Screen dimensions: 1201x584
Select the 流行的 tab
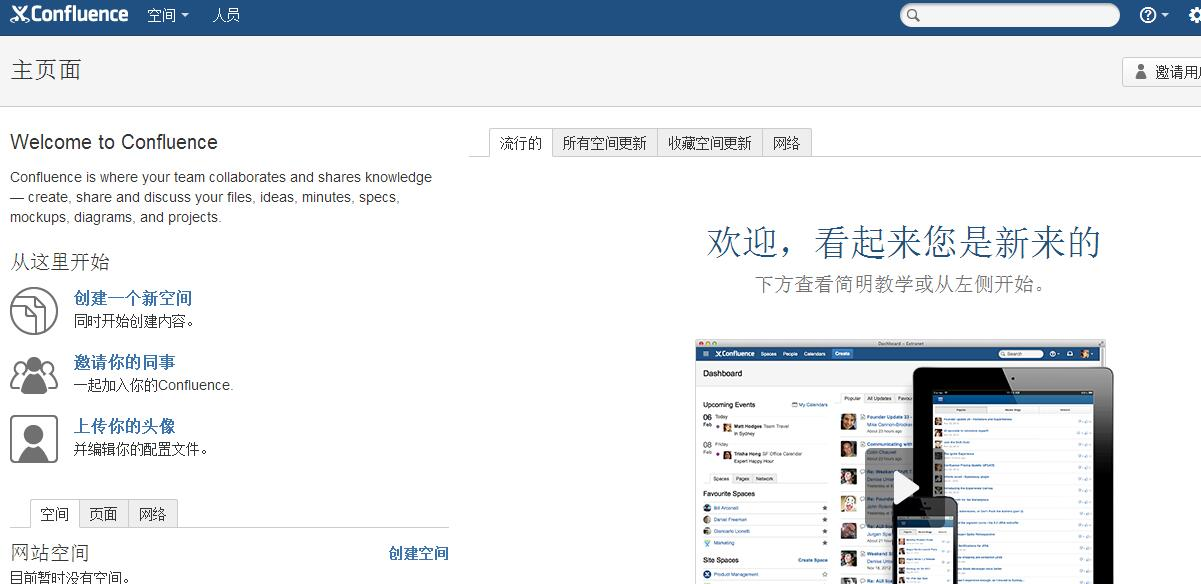(520, 143)
